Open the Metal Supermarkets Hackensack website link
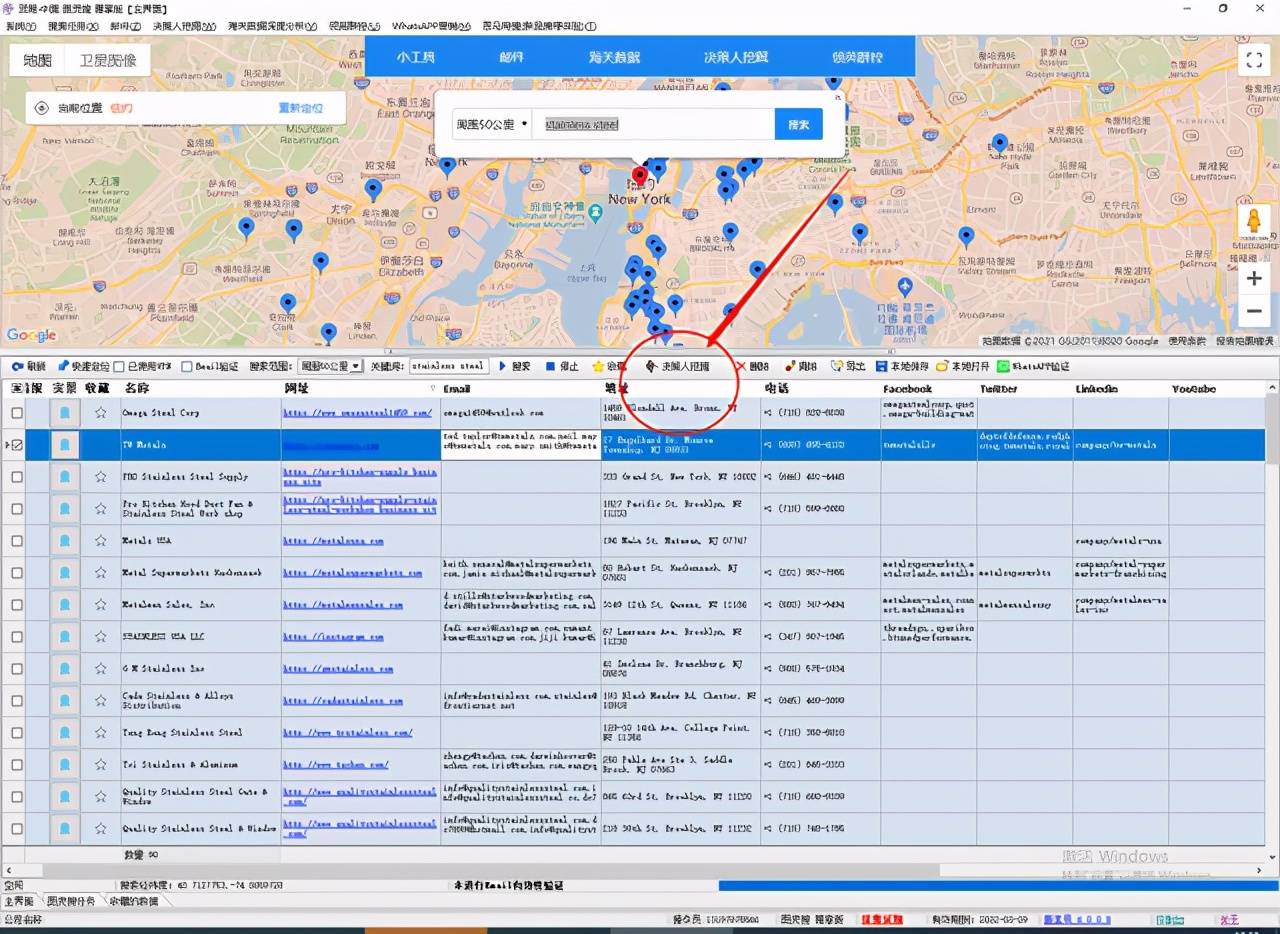 click(353, 573)
